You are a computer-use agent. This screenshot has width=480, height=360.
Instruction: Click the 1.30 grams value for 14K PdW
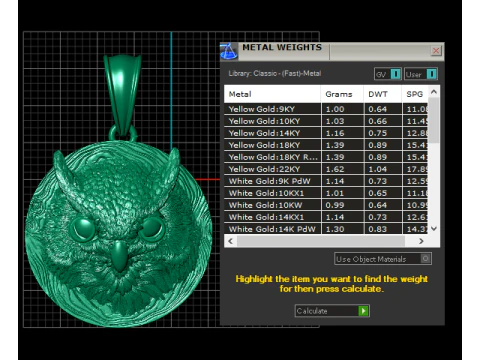pos(335,229)
